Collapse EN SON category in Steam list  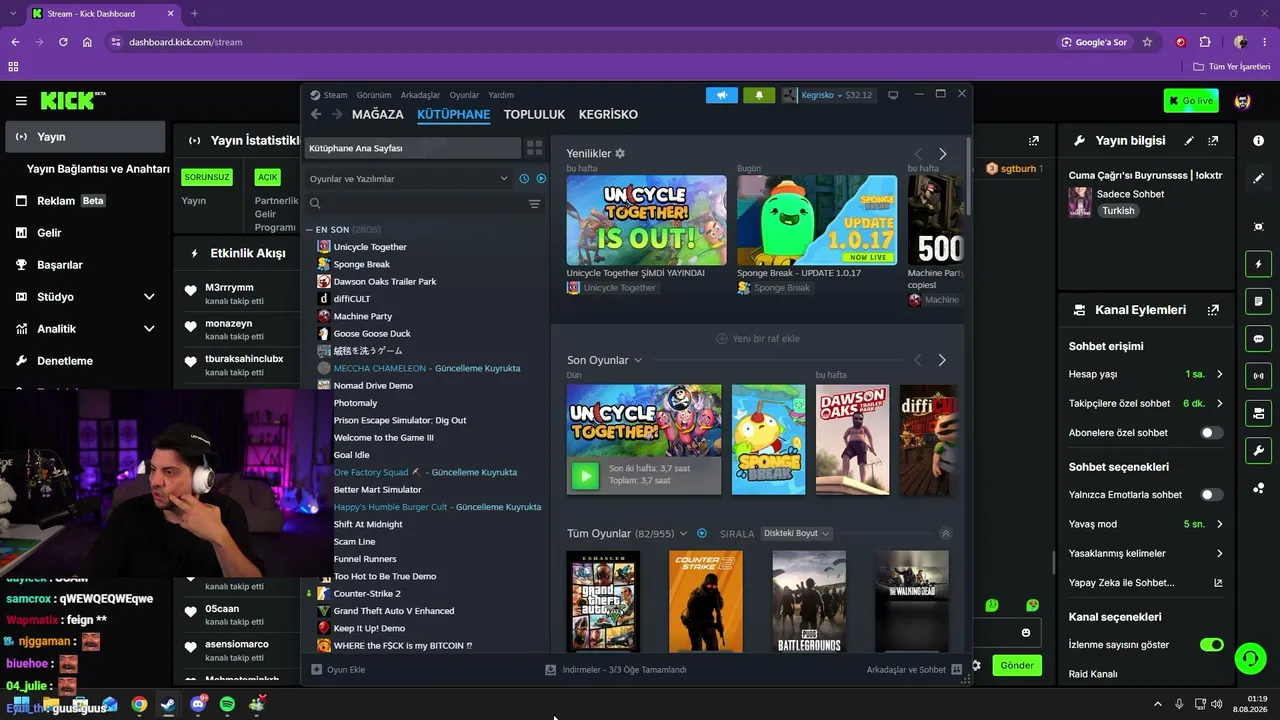310,230
